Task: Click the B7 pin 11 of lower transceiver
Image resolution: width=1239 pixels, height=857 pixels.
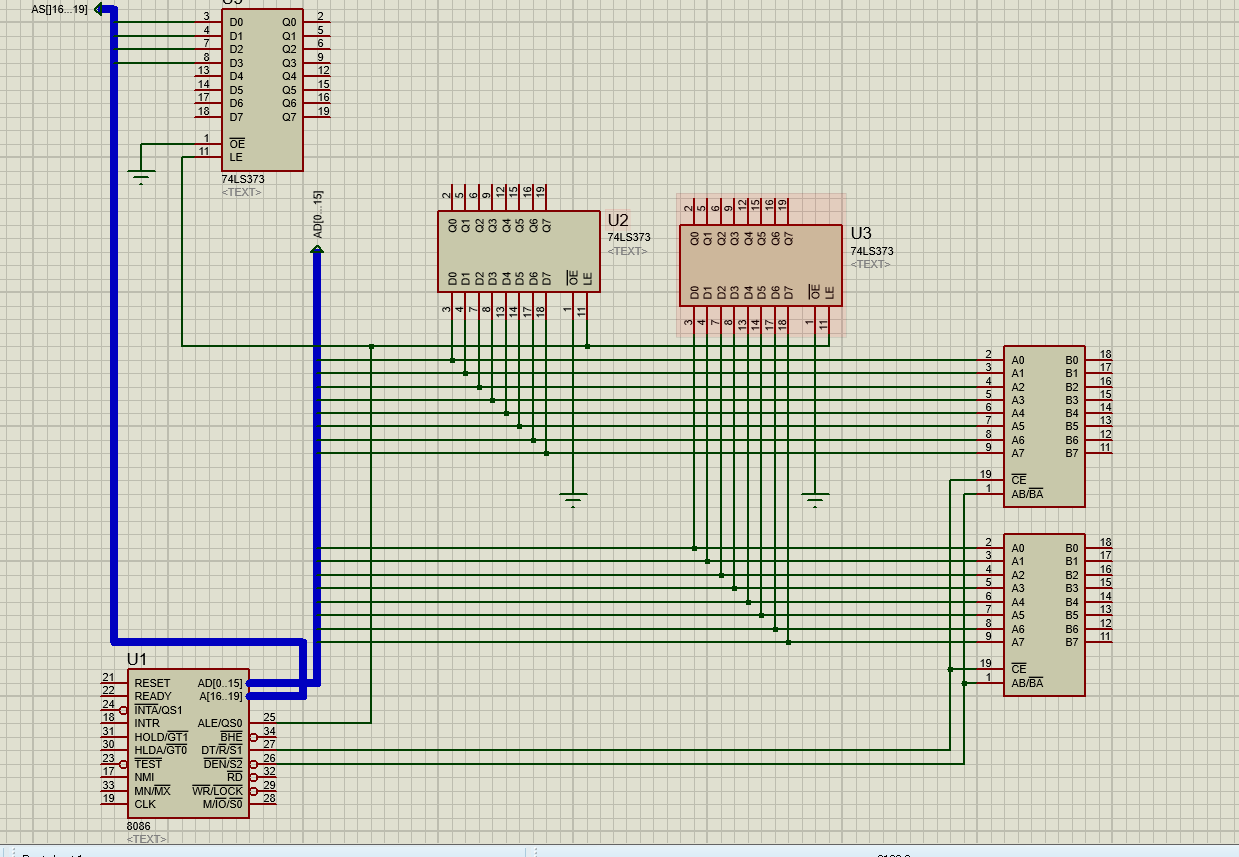Action: 1097,642
